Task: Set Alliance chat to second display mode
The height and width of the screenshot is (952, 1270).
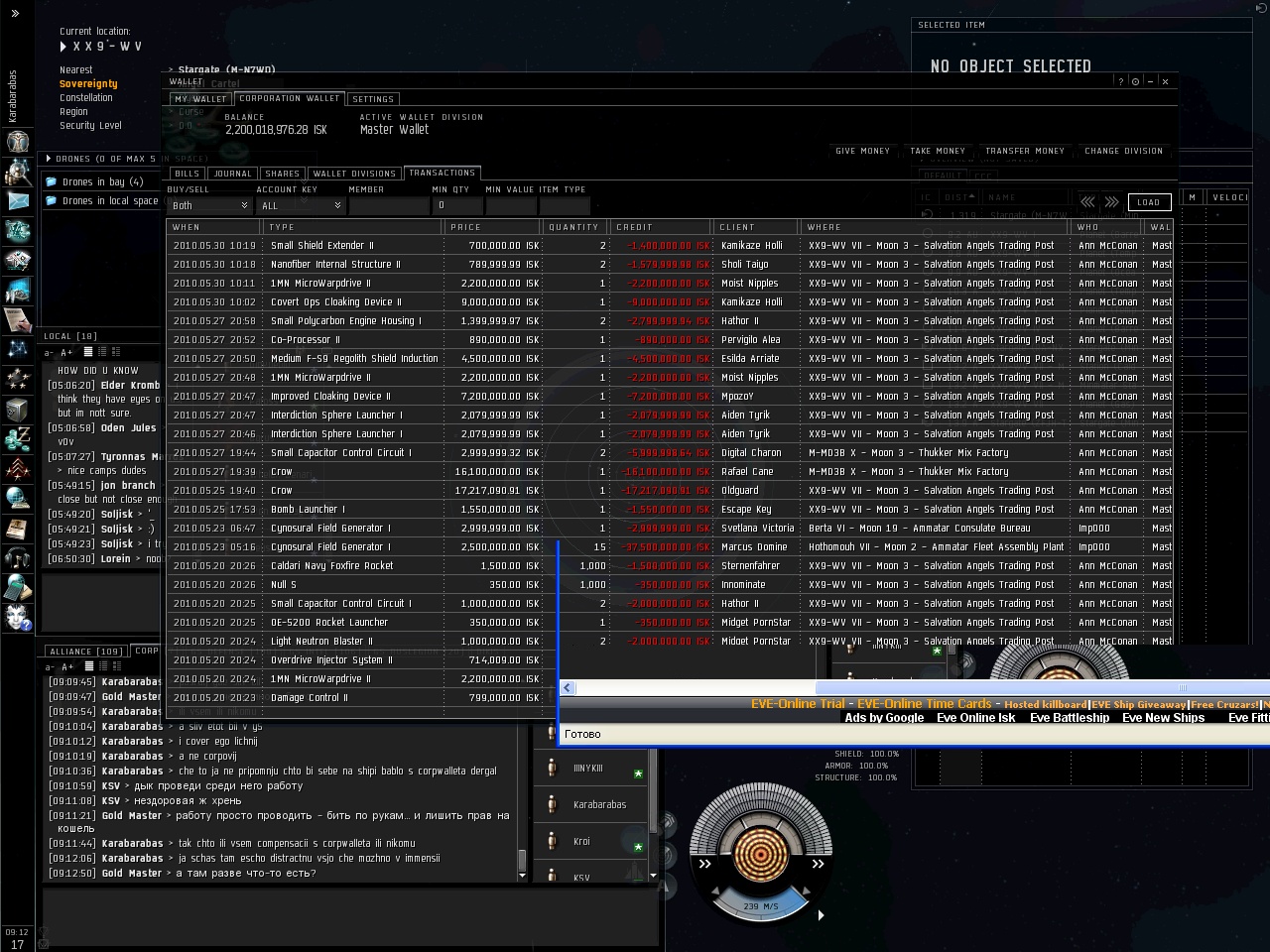Action: 102,666
